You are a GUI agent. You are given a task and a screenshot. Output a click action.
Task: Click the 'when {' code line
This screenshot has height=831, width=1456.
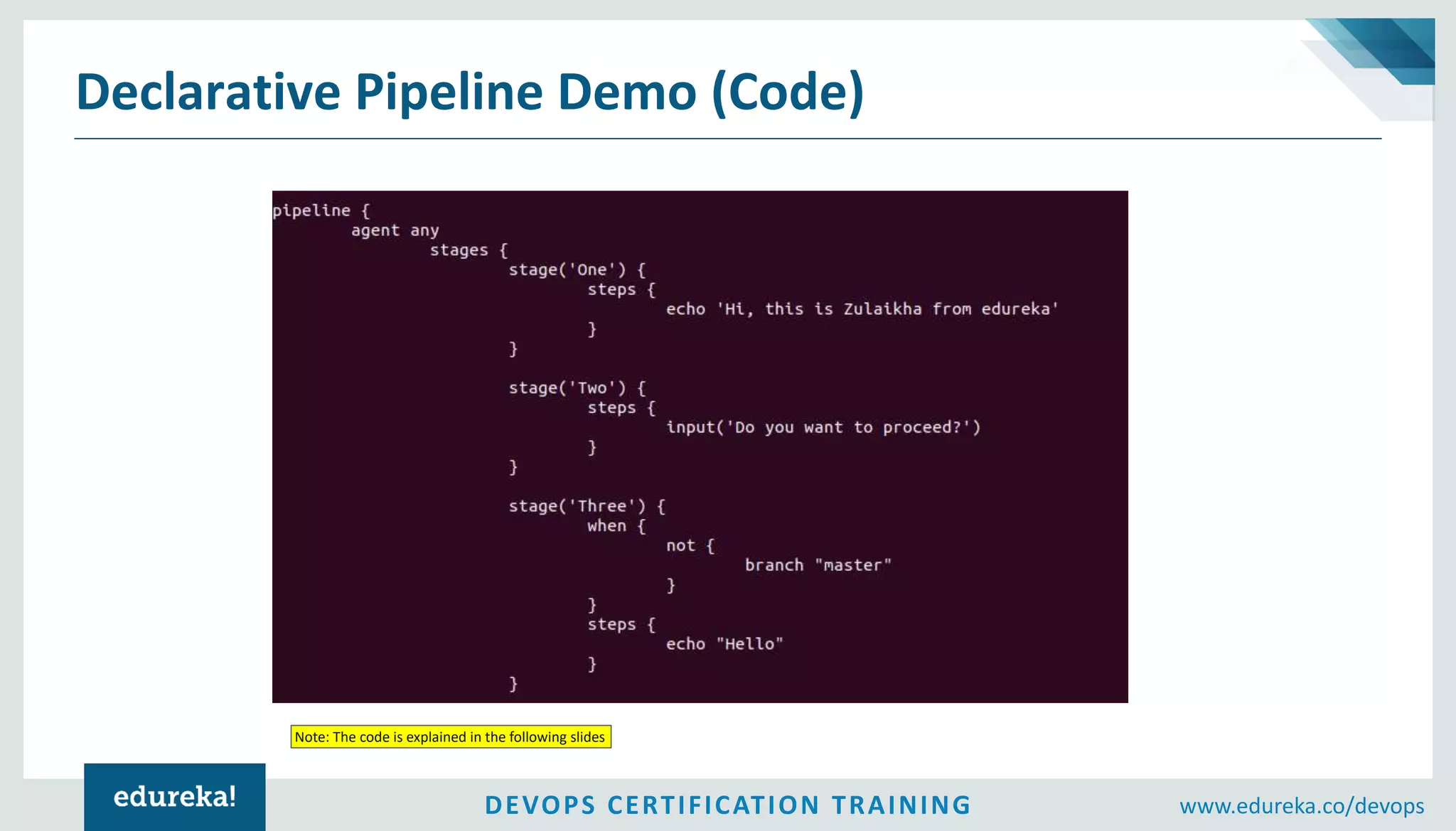616,526
